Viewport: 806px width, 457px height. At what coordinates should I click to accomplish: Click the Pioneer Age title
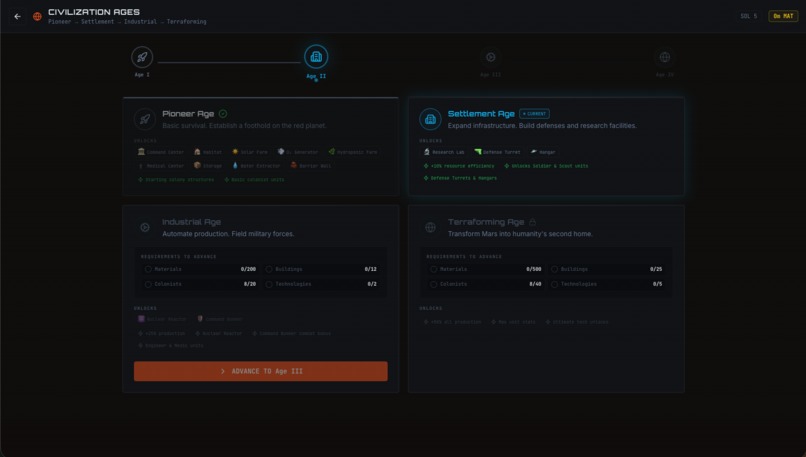point(188,114)
